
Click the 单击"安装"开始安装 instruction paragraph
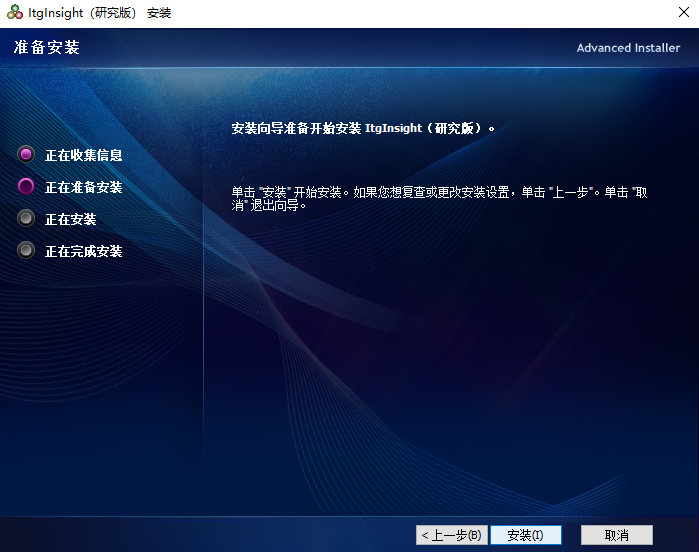tap(439, 199)
